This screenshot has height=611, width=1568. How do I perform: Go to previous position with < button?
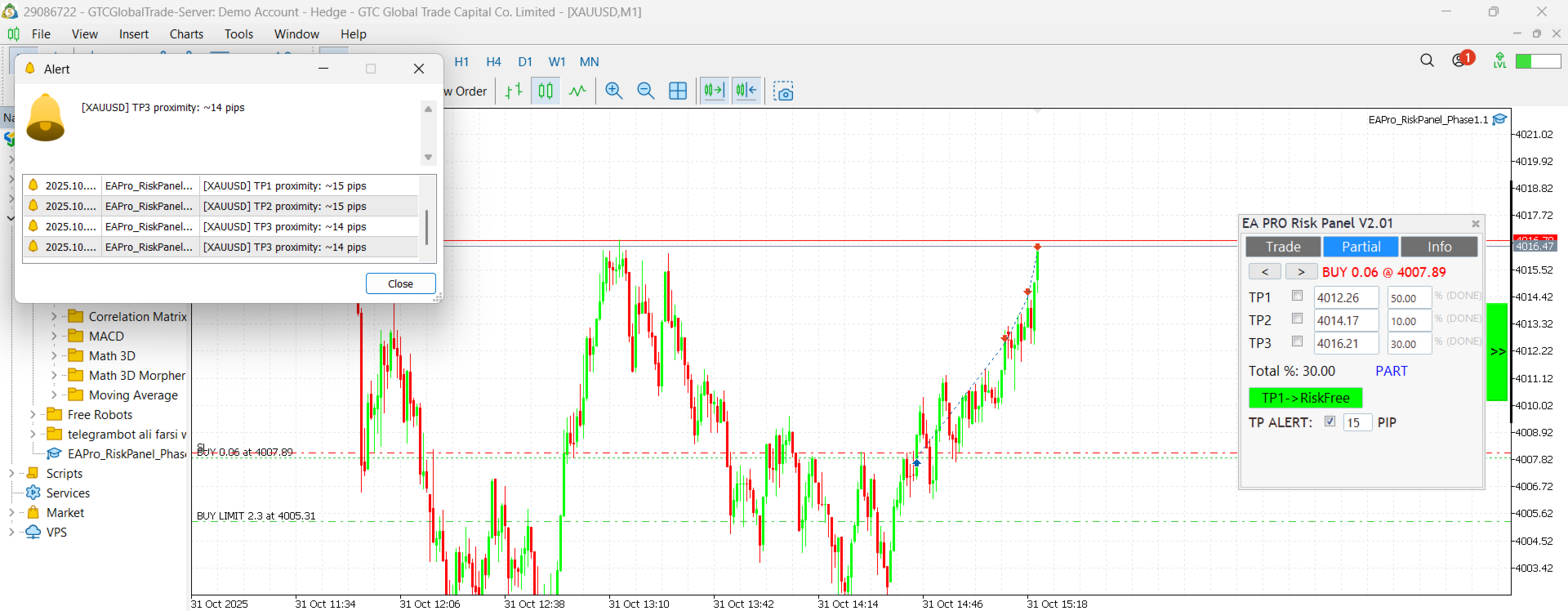coord(1264,272)
